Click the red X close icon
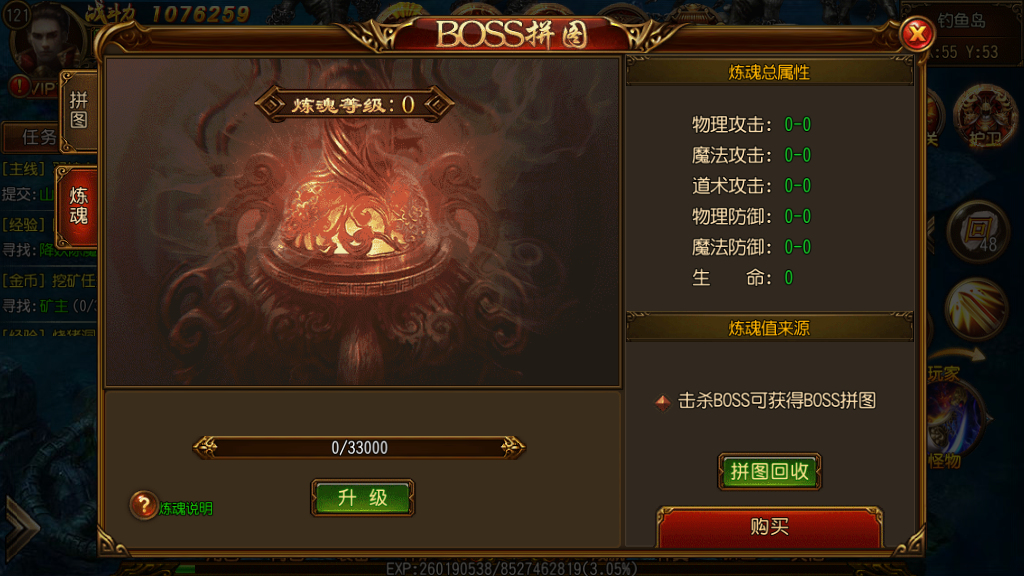 [x=917, y=33]
